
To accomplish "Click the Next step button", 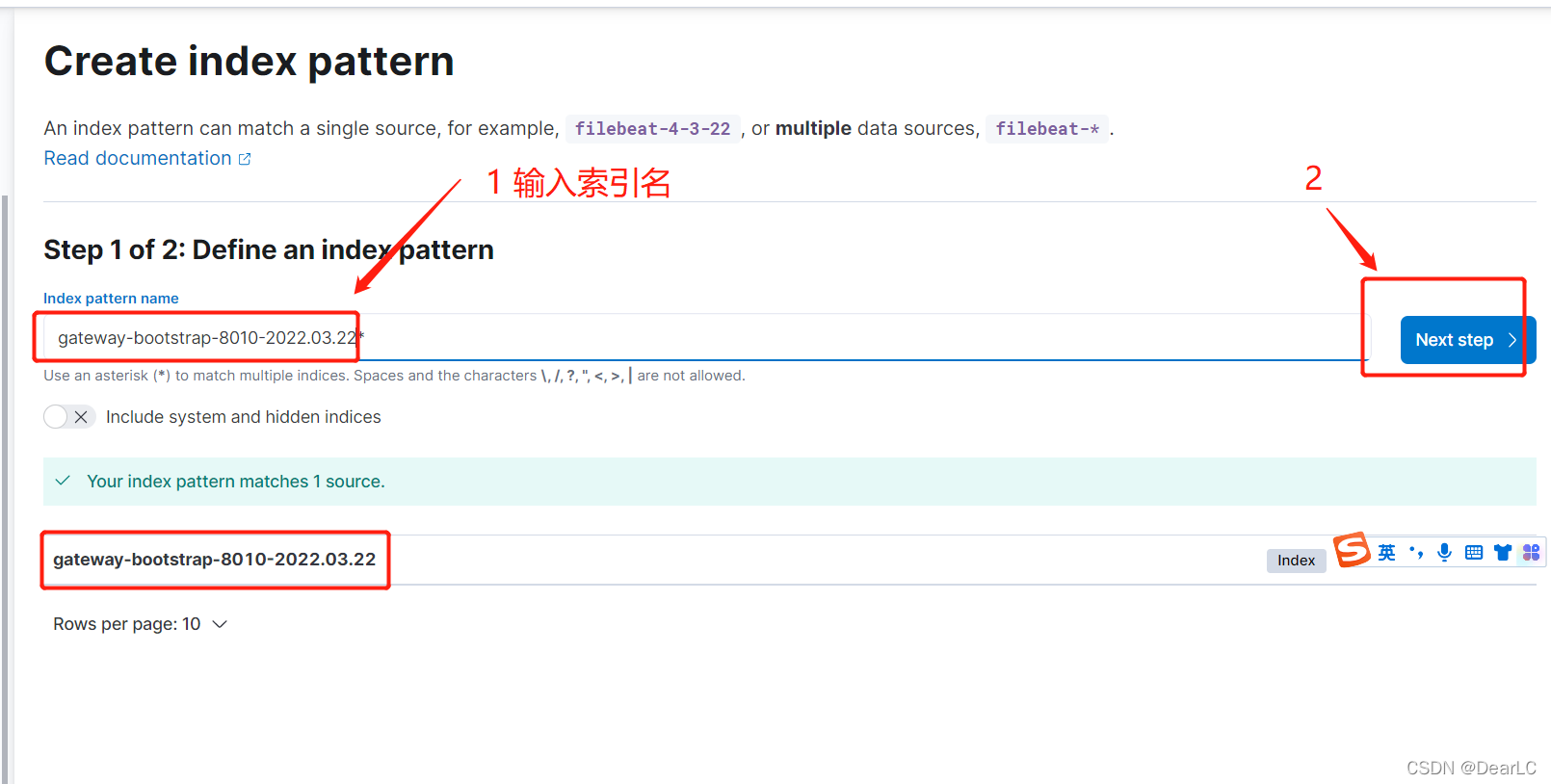I will [x=1467, y=340].
